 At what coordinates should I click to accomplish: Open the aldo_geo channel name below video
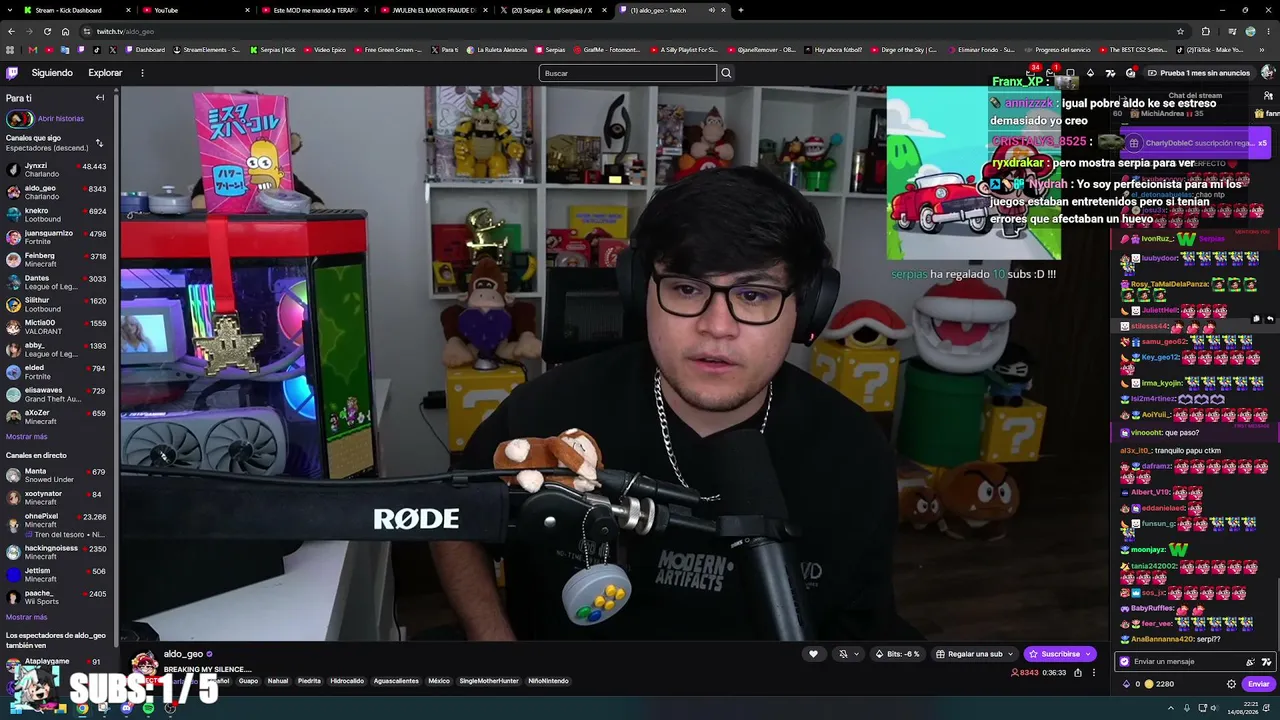pyautogui.click(x=183, y=654)
